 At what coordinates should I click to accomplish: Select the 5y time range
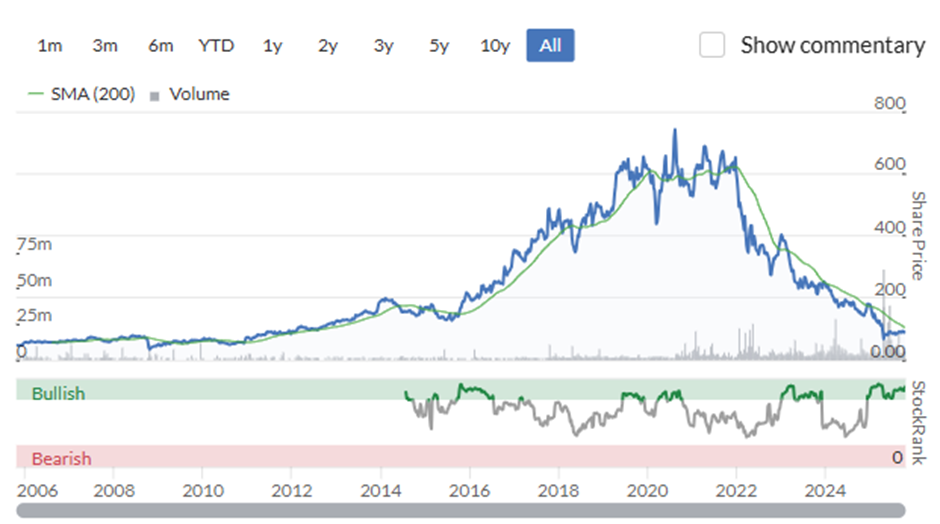(x=439, y=46)
